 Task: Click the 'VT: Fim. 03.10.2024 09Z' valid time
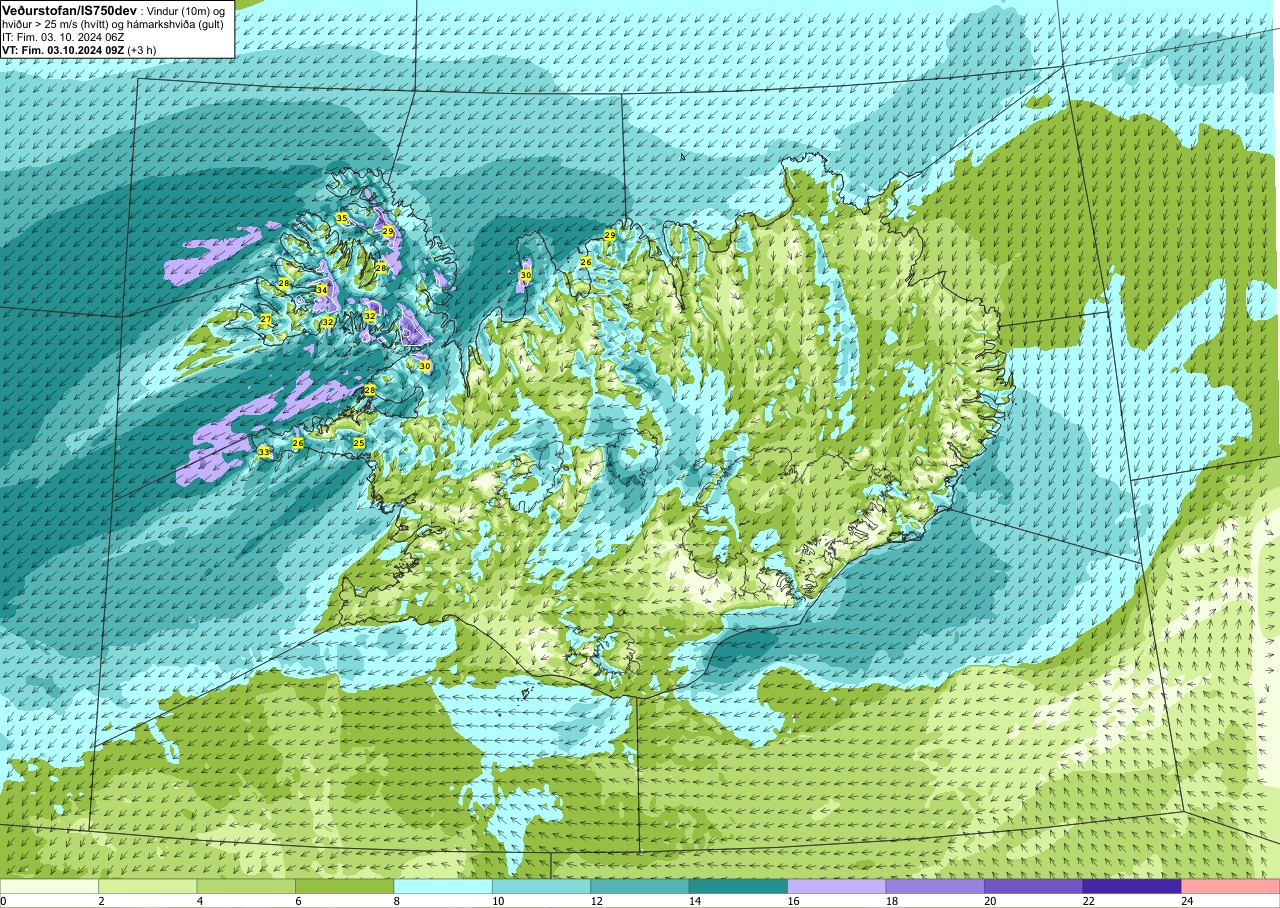(x=64, y=50)
